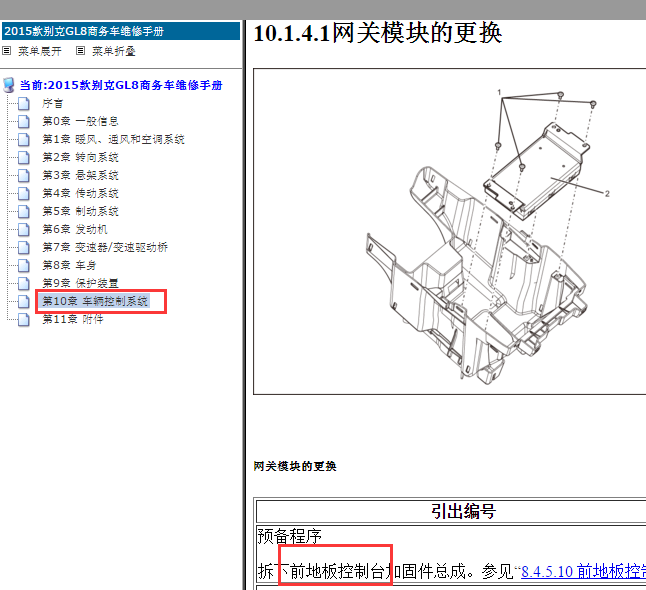
Task: Select 第10章 车辆控制系统 chapter
Action: (x=95, y=301)
